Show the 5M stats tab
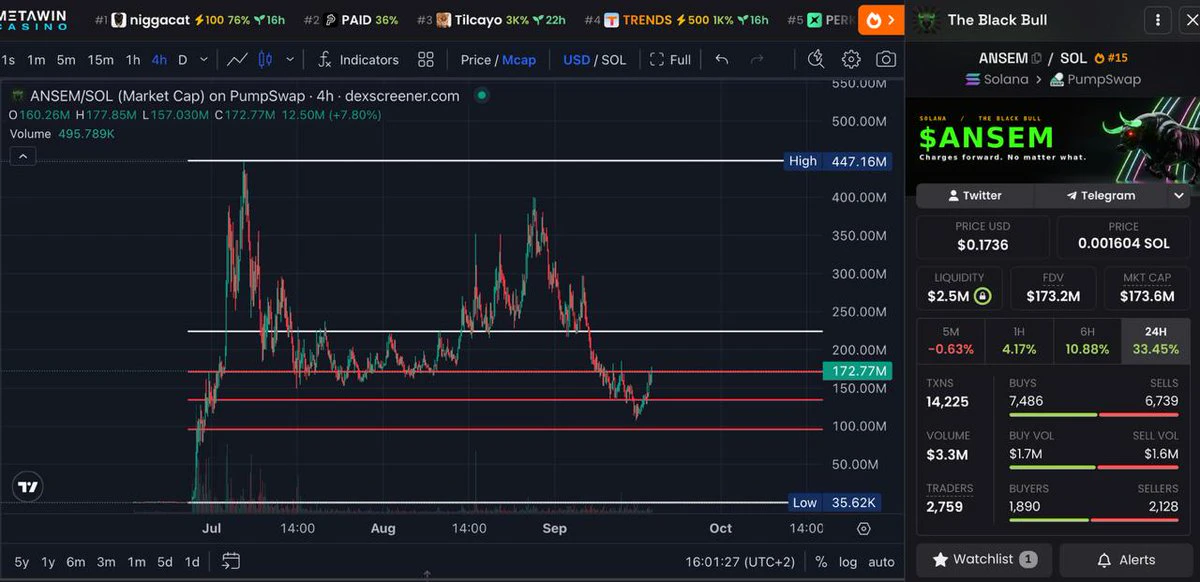 coord(951,341)
